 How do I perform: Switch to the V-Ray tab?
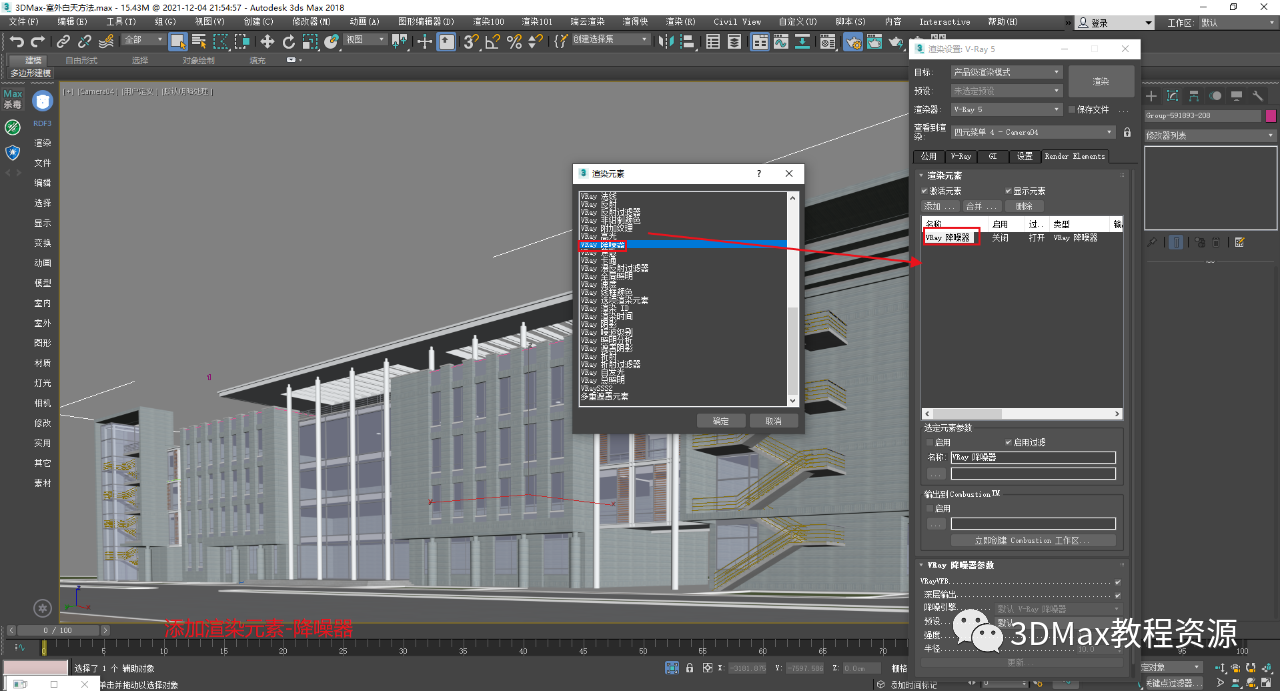(x=961, y=156)
